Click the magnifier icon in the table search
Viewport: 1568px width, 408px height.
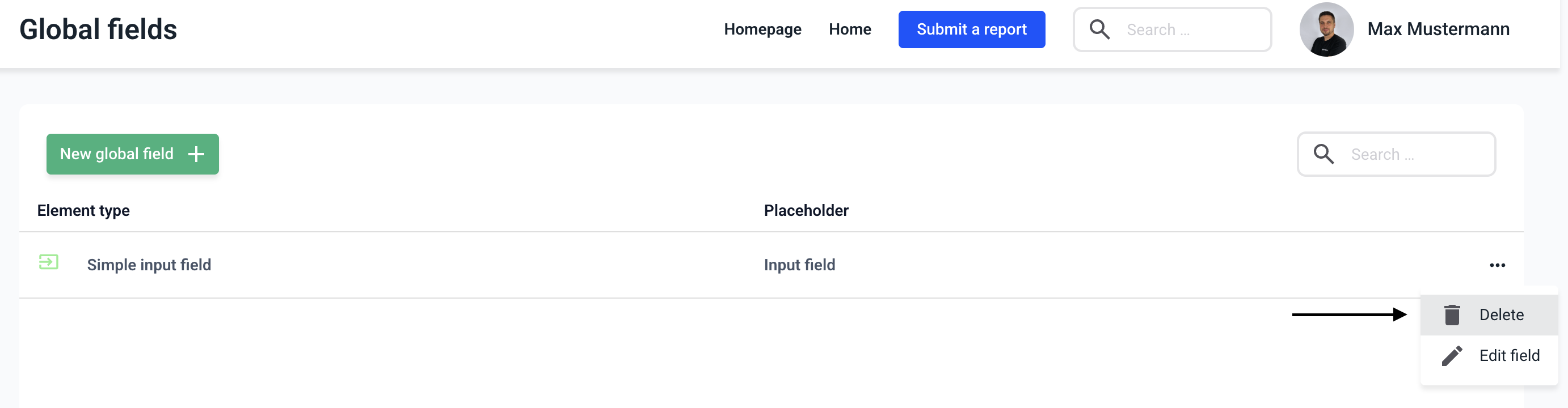pos(1323,155)
